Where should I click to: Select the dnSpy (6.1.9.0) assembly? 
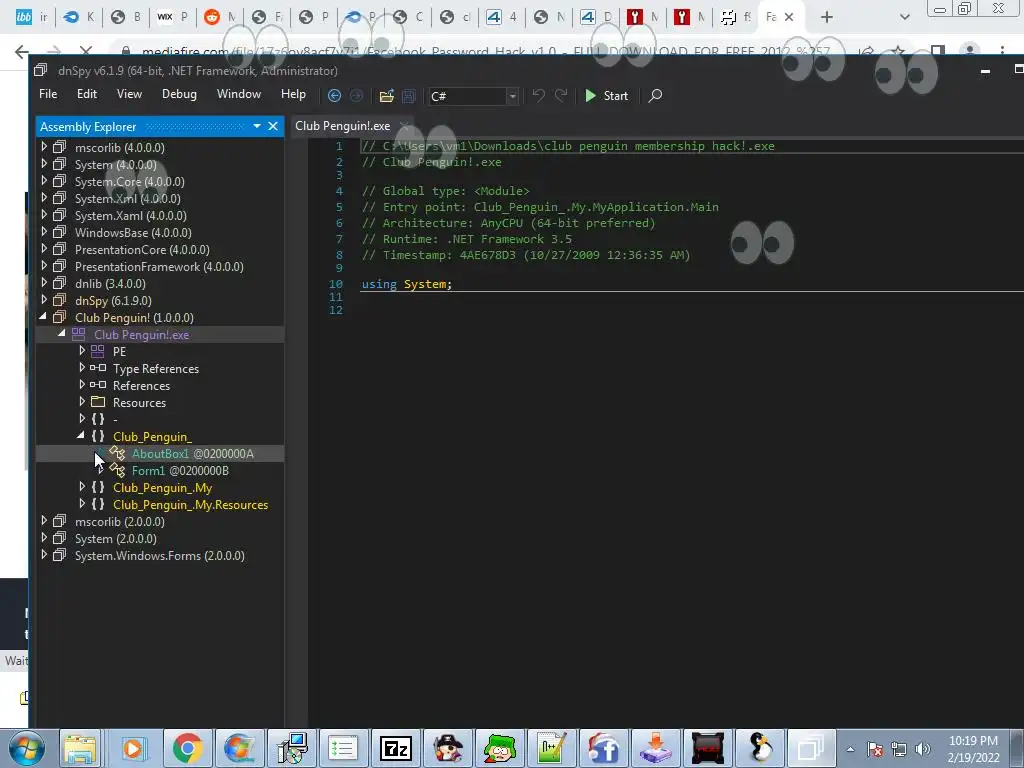coord(113,300)
